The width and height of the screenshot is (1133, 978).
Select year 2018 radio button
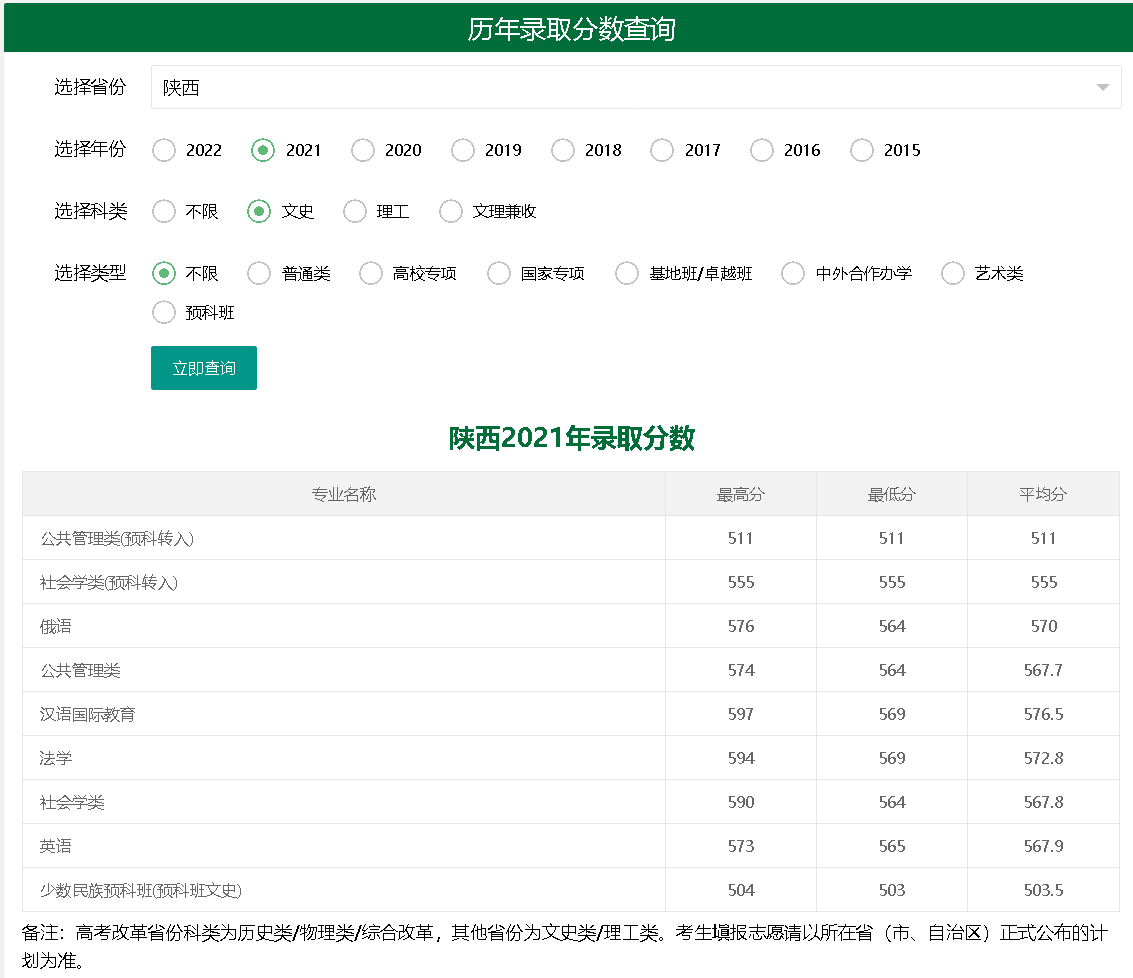coord(562,150)
